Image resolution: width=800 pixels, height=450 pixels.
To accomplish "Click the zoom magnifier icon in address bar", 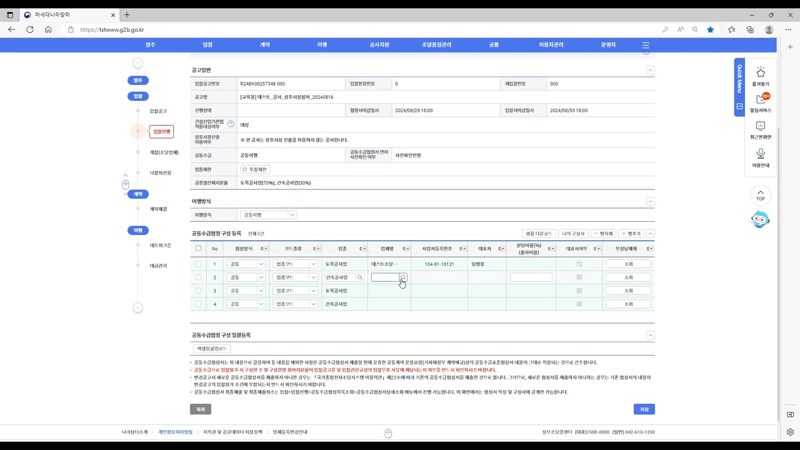I will (695, 30).
